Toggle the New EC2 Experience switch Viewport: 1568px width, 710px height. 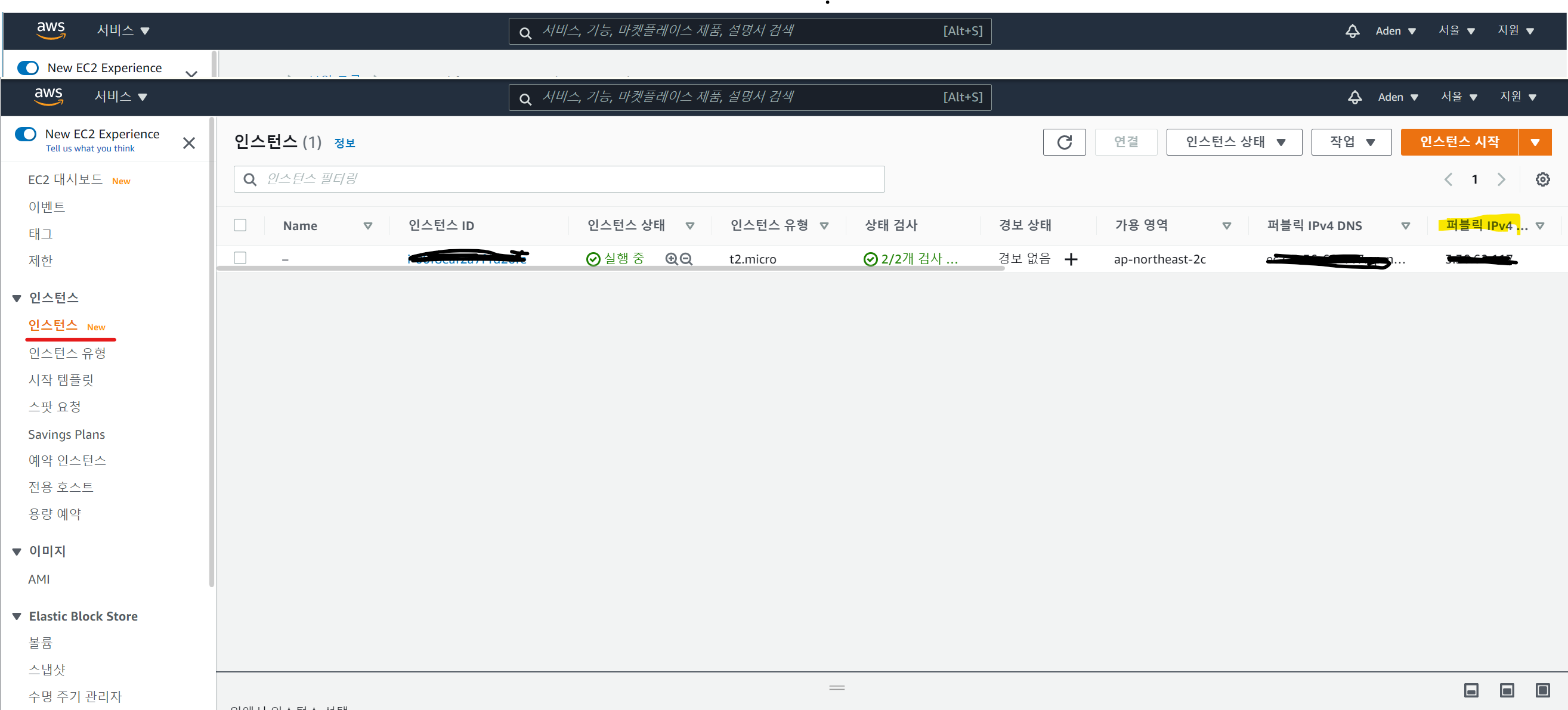tap(26, 134)
